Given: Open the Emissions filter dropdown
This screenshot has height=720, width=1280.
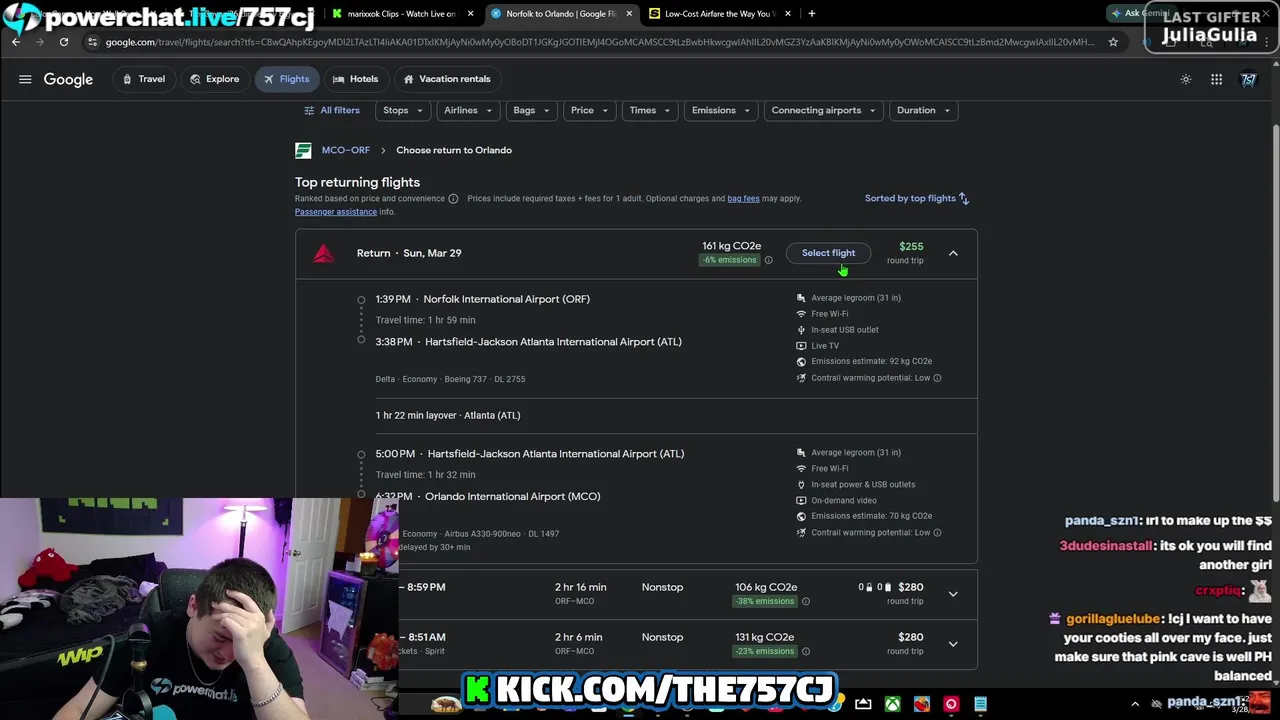Looking at the screenshot, I should [721, 110].
